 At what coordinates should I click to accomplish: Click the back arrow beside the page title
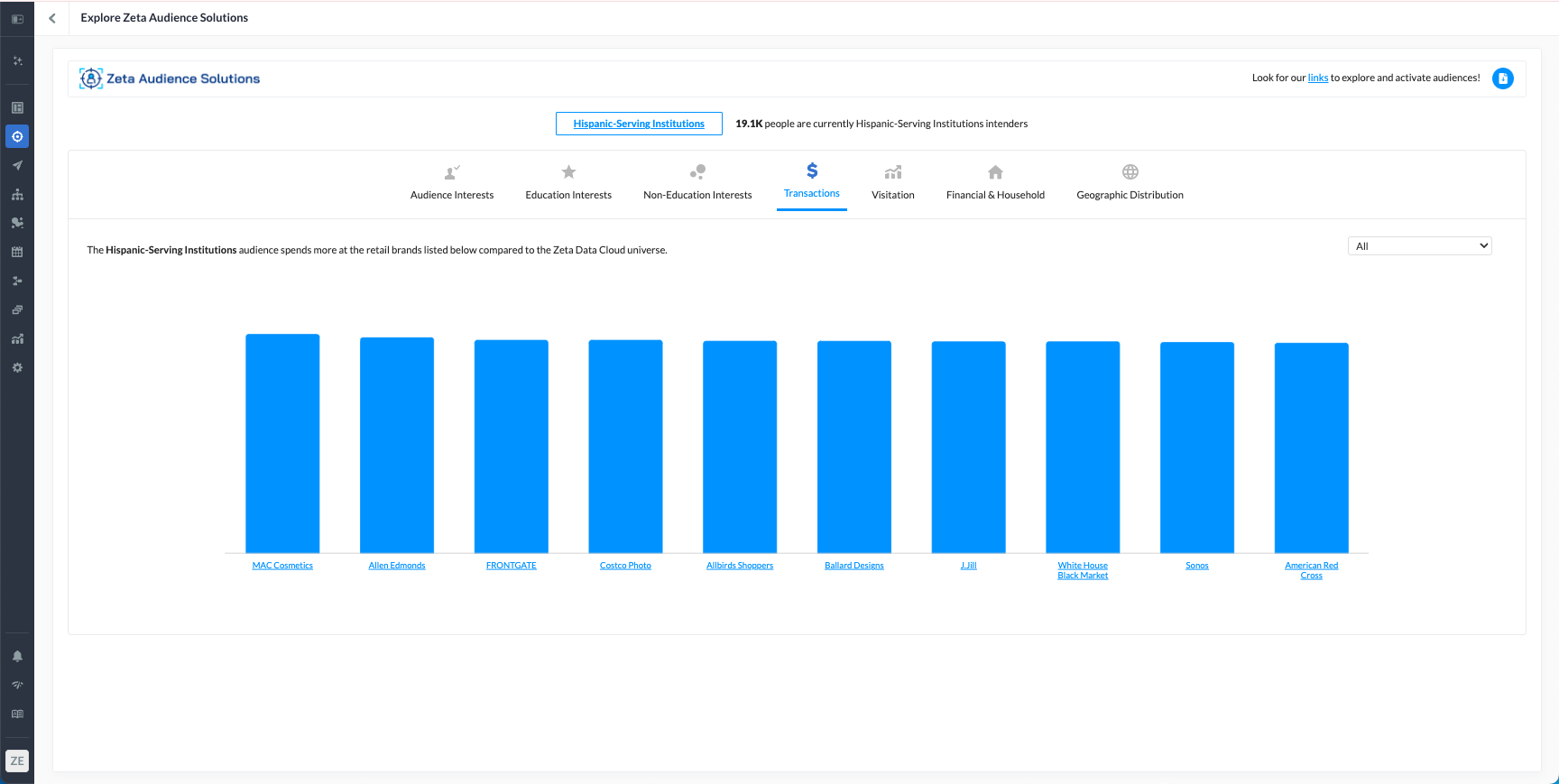click(x=52, y=18)
